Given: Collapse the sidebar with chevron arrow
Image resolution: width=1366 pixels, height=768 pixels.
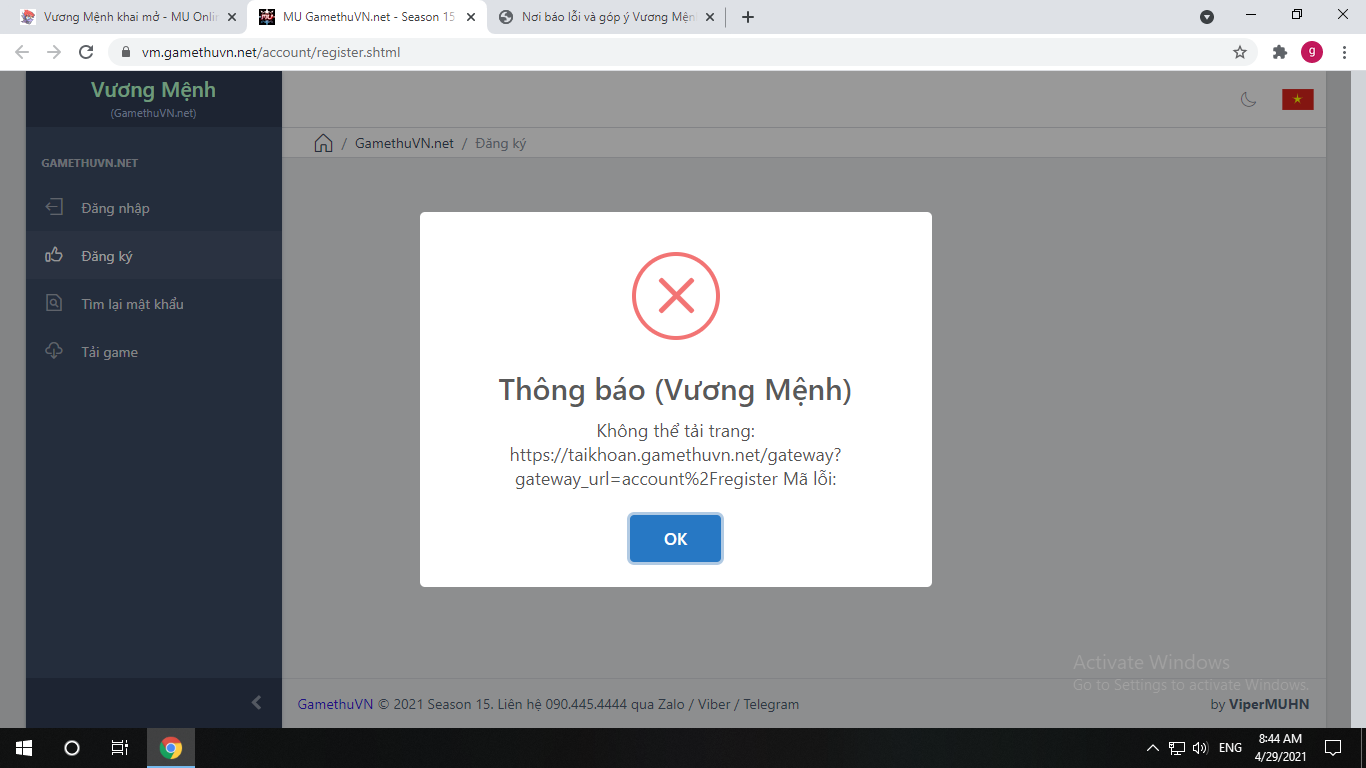Looking at the screenshot, I should click(x=256, y=702).
